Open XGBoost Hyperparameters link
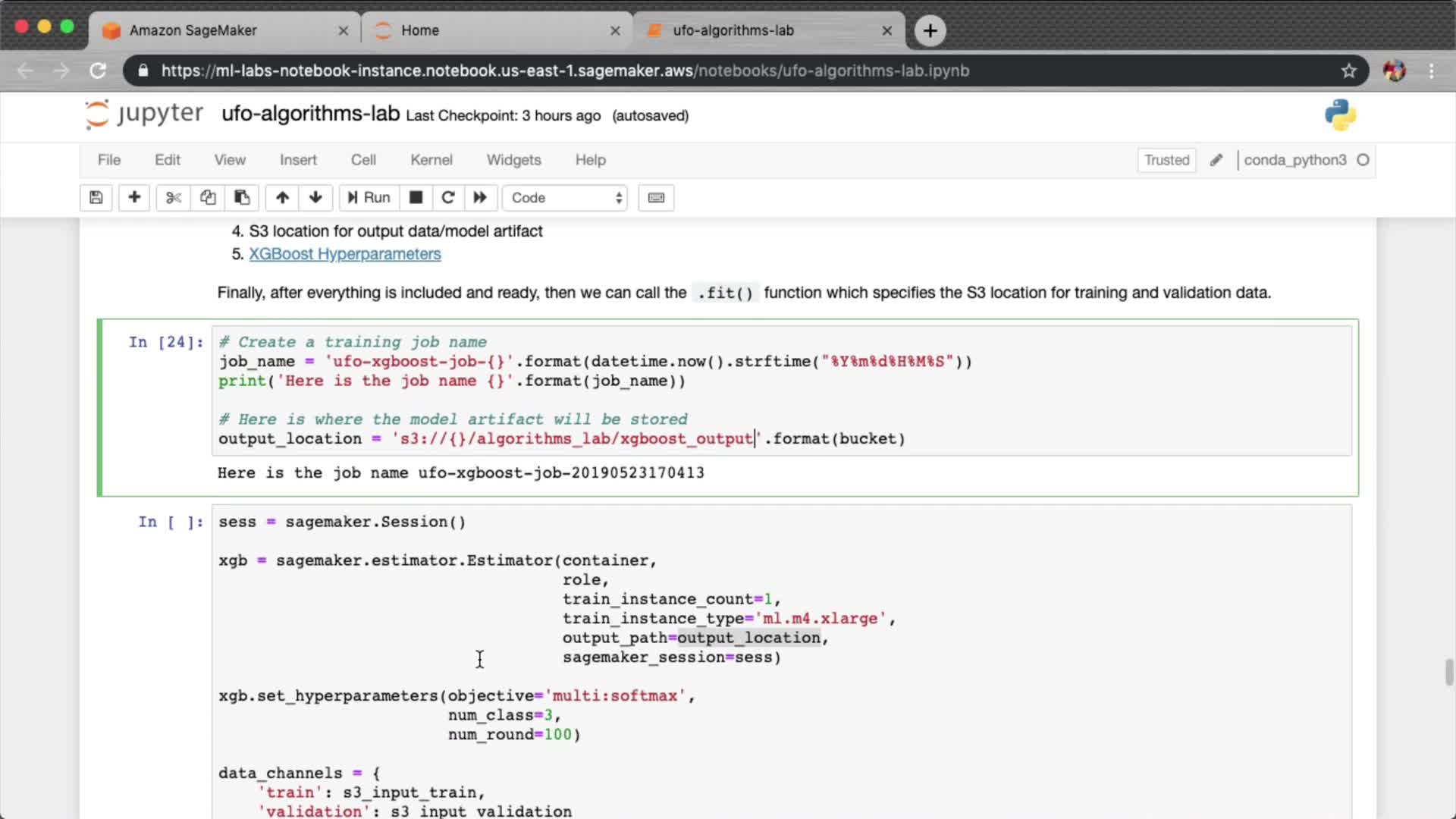1456x819 pixels. click(344, 254)
